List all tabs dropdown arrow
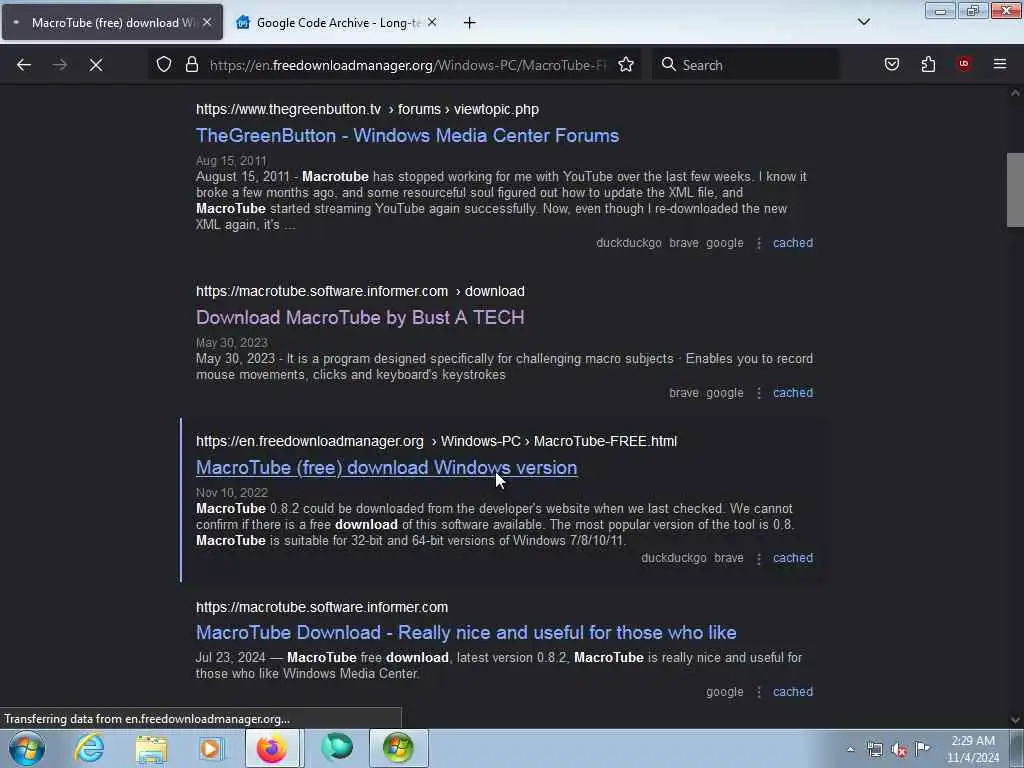1024x768 pixels. (x=863, y=22)
